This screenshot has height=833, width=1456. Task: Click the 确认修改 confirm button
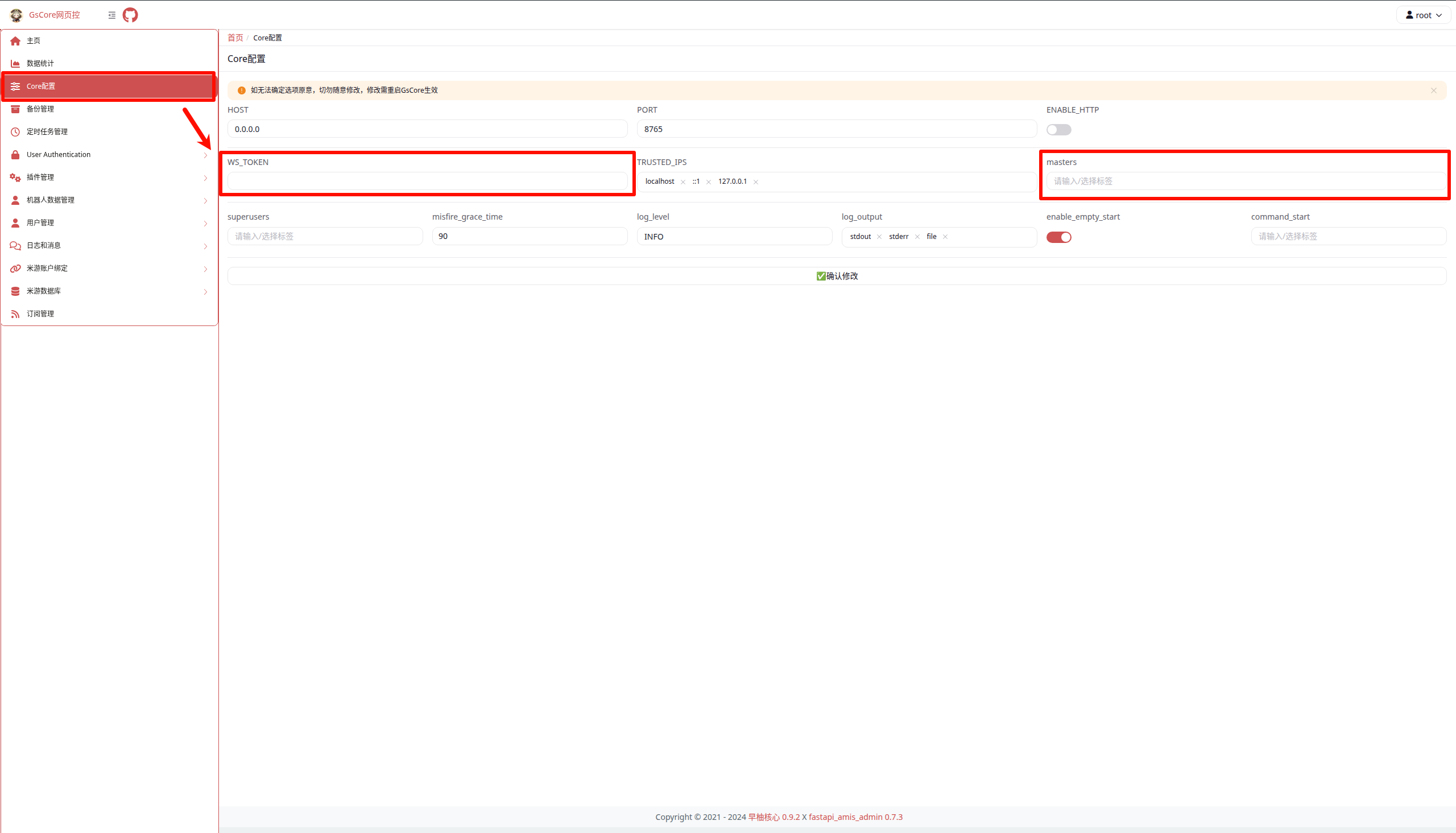837,276
